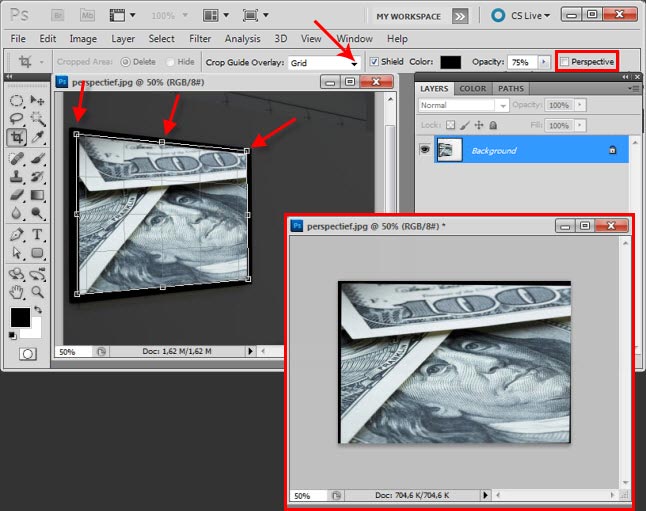Switch to the Paths panel tab
The width and height of the screenshot is (646, 511).
(511, 89)
